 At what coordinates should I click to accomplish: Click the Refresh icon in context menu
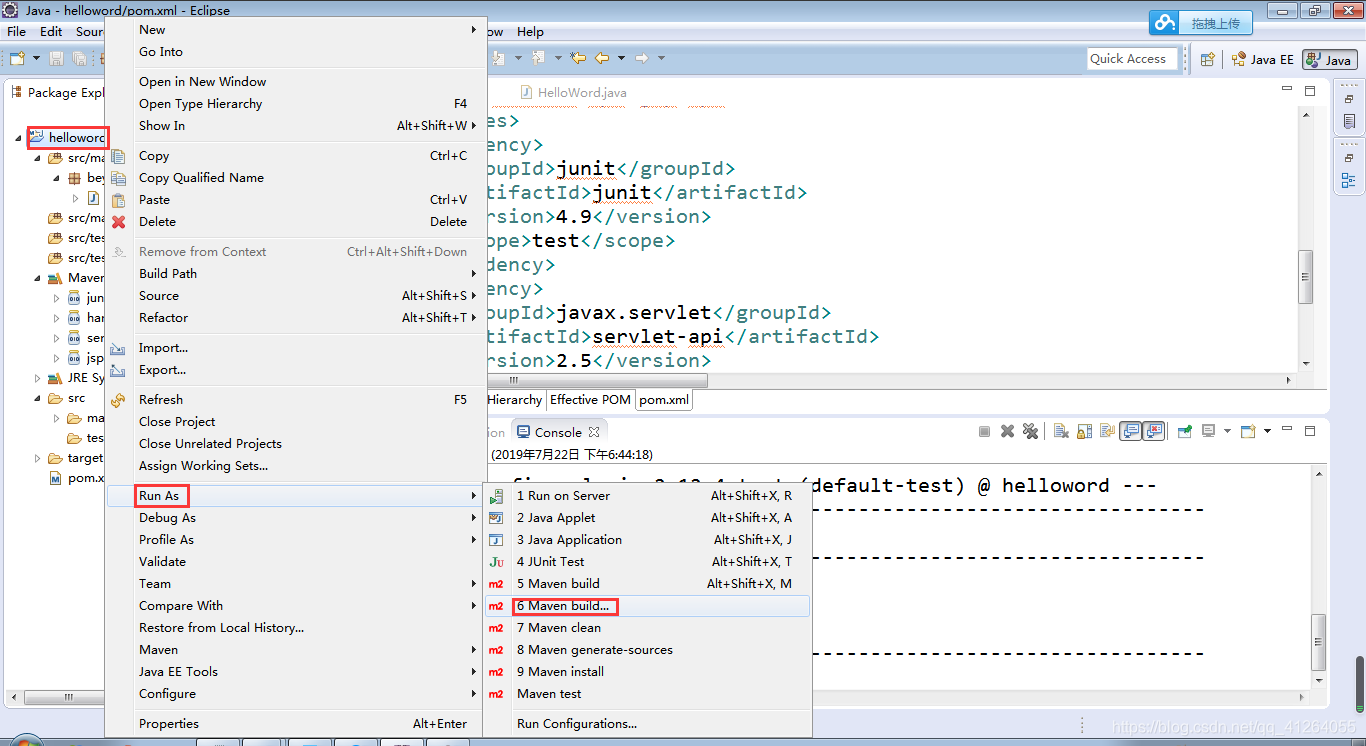coord(119,400)
